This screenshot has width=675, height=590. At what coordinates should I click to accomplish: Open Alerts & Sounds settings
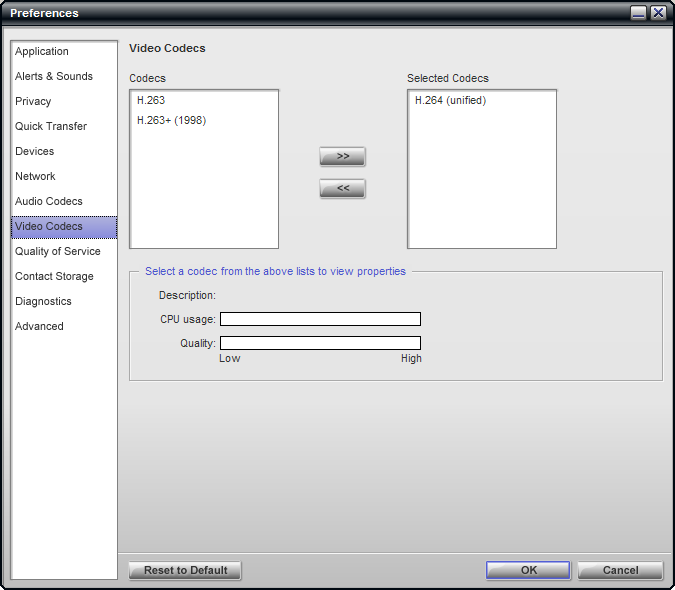point(54,76)
